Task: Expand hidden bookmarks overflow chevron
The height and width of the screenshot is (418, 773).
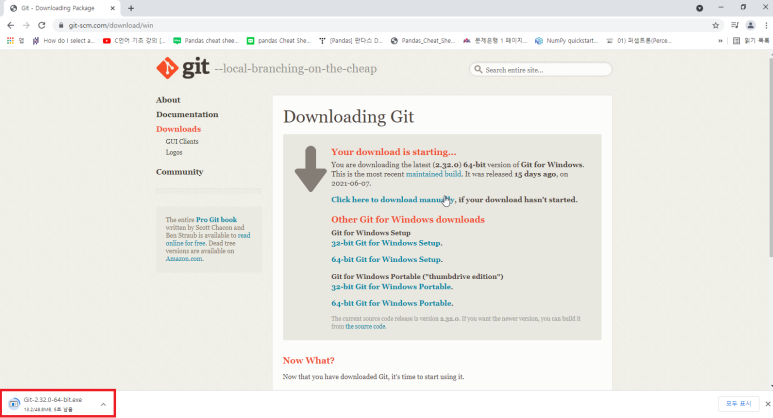Action: click(720, 40)
